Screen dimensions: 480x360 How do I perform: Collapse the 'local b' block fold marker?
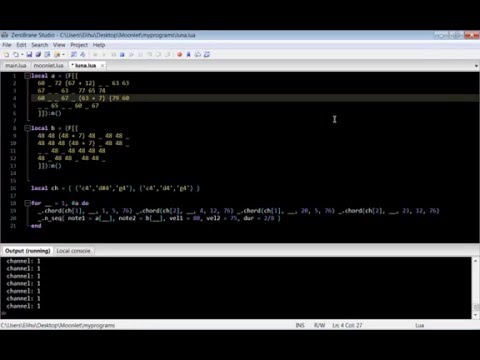point(27,128)
